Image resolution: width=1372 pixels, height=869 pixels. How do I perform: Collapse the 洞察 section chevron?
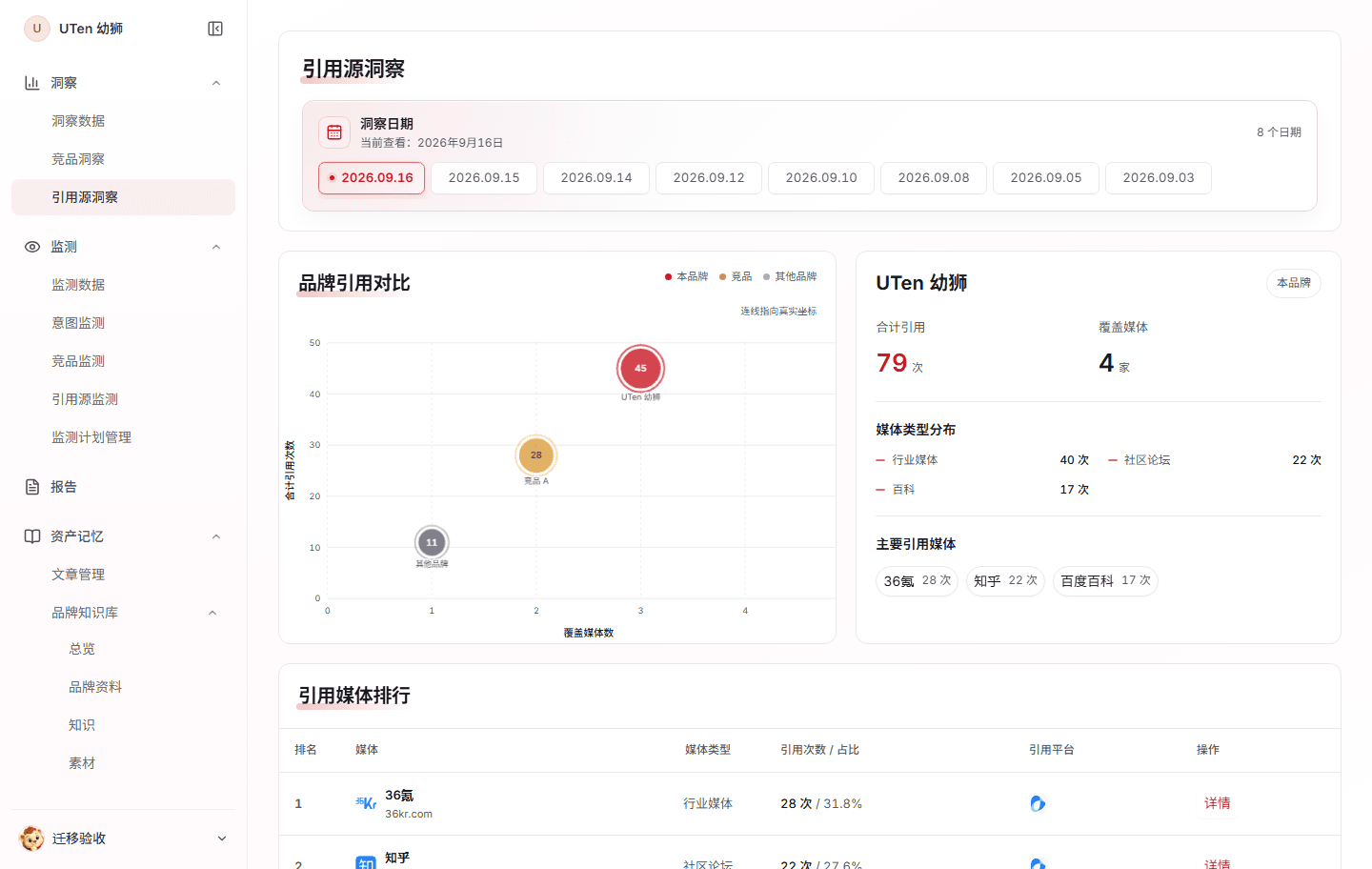pyautogui.click(x=216, y=83)
